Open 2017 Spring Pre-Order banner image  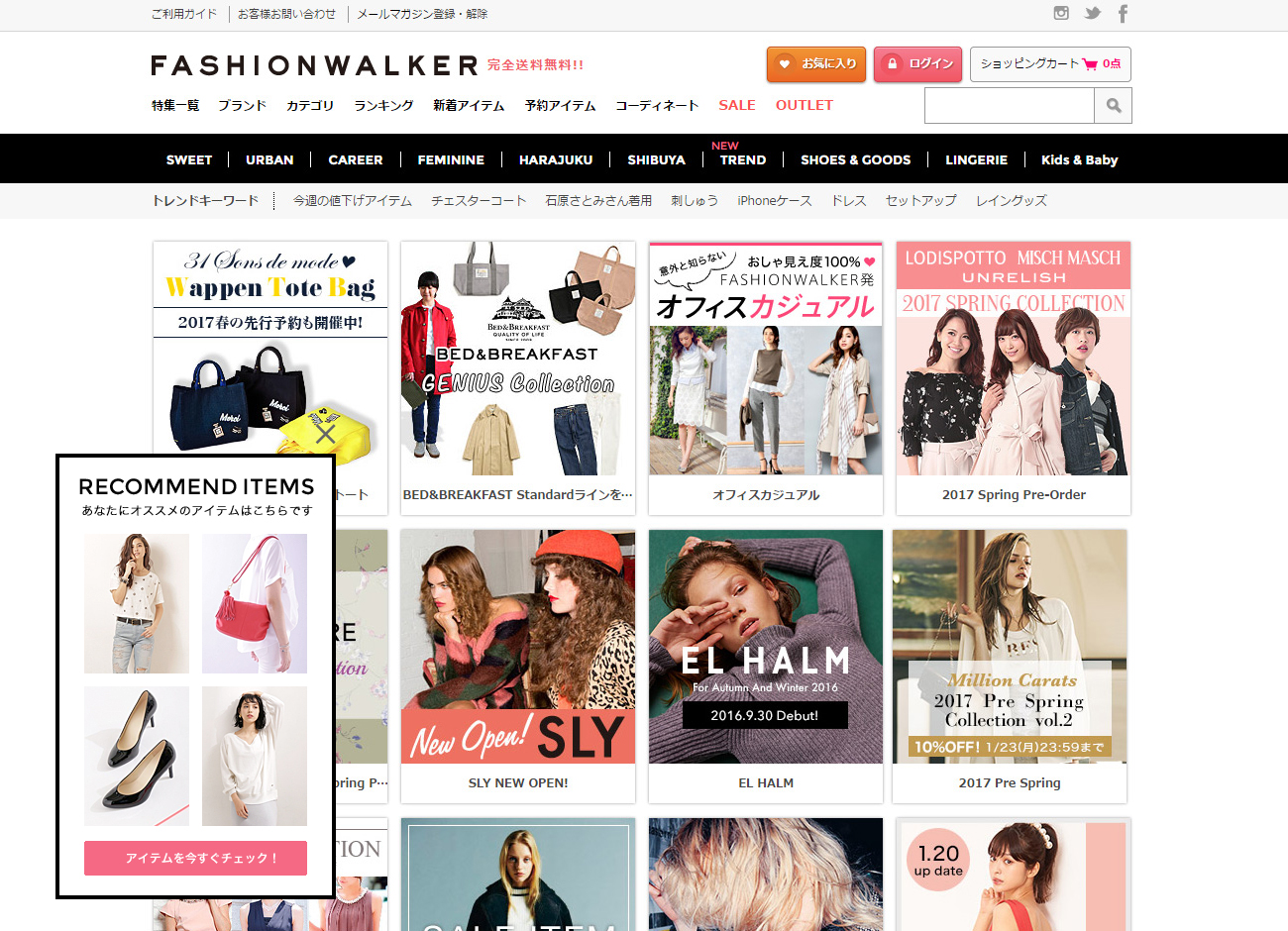point(1014,359)
